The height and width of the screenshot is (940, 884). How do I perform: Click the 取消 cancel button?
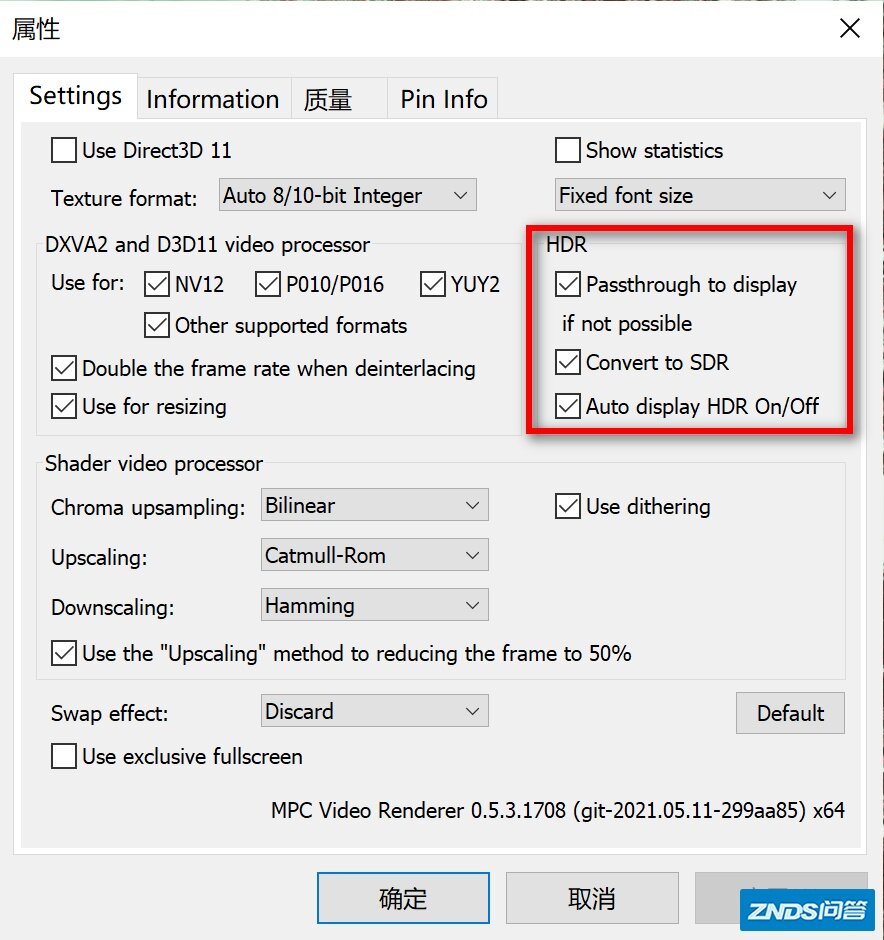[x=592, y=898]
